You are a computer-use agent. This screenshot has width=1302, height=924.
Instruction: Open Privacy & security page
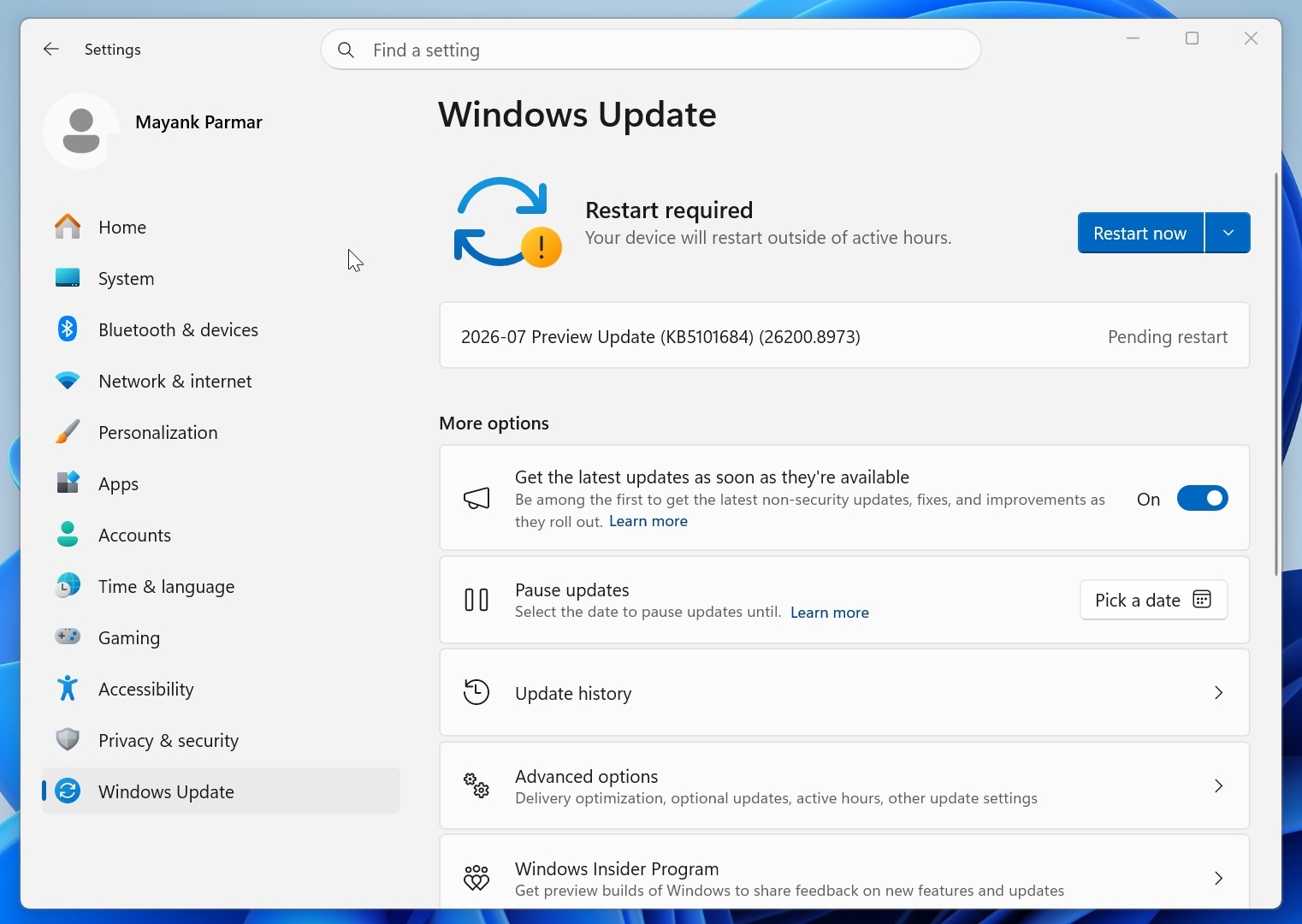(221, 740)
